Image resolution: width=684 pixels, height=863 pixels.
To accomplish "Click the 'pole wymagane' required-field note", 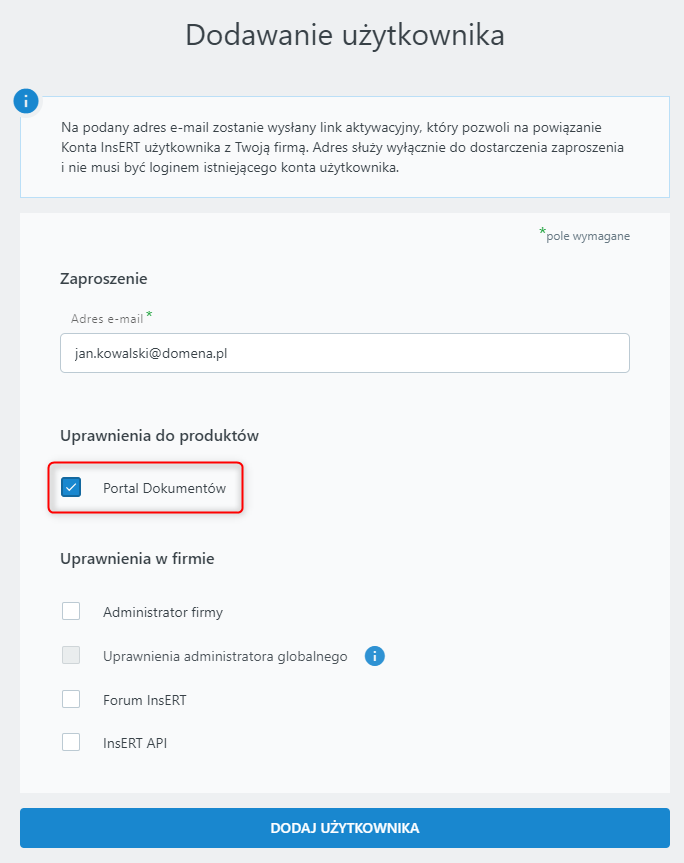I will tap(587, 236).
